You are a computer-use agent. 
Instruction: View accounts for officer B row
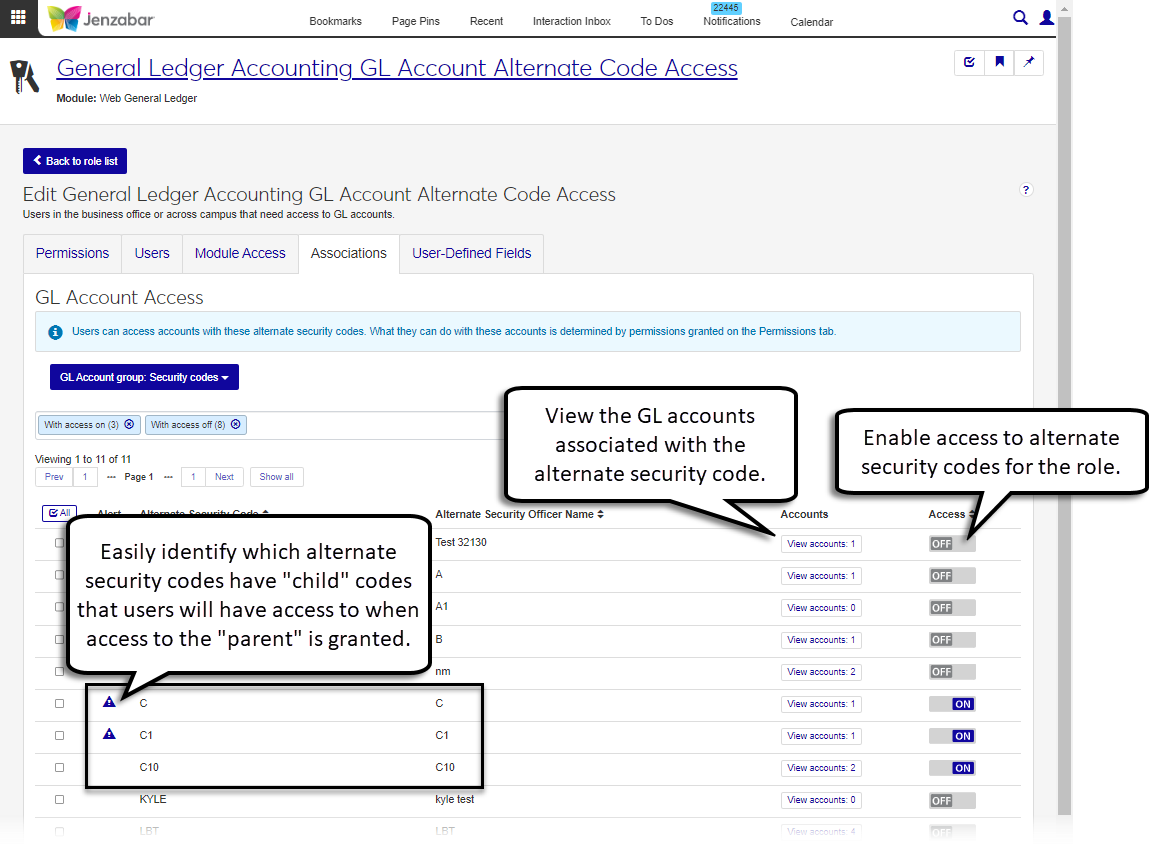click(x=821, y=640)
